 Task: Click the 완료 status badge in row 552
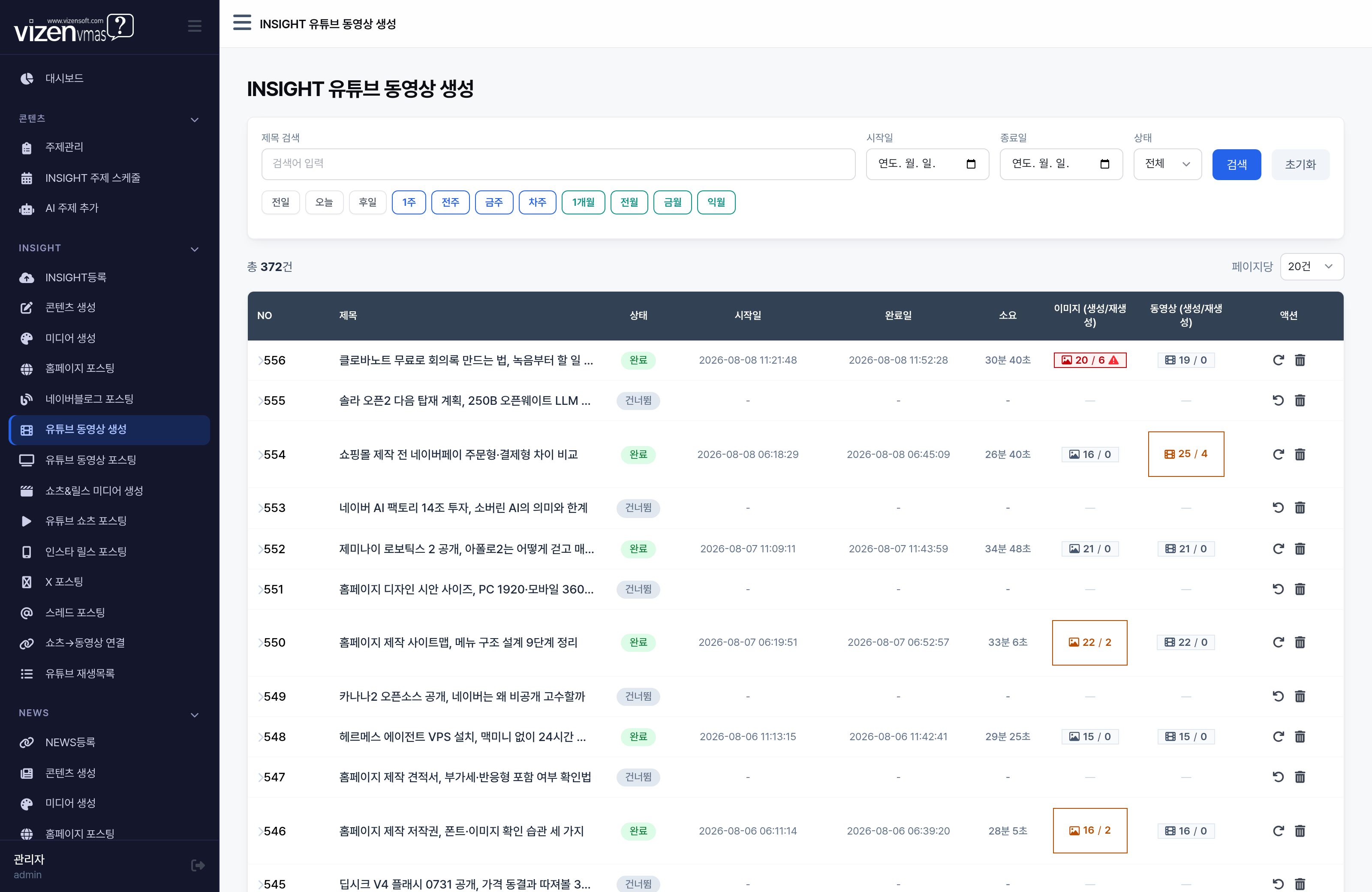638,548
